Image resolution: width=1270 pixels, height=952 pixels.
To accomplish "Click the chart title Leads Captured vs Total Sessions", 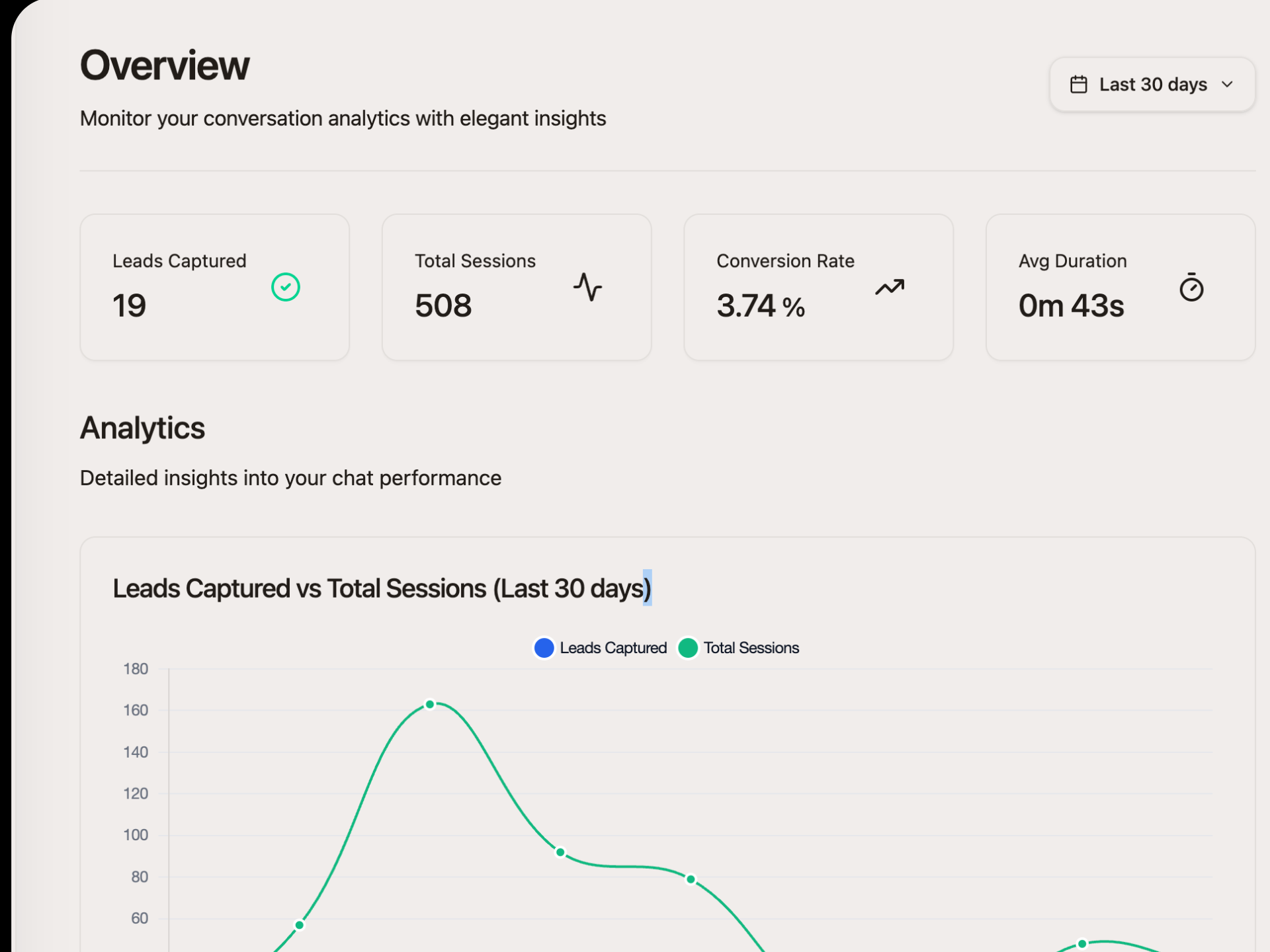I will [x=382, y=588].
